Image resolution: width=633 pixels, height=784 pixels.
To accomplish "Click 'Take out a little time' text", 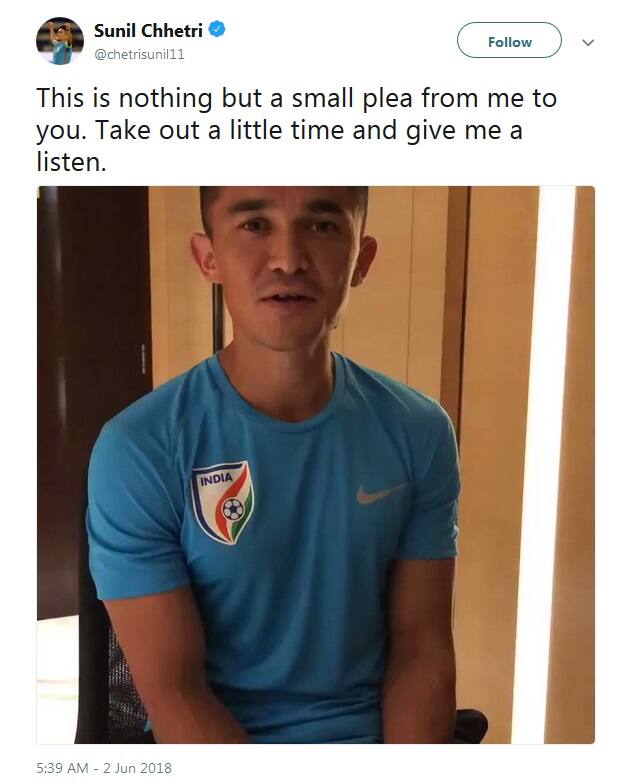I will pos(220,130).
